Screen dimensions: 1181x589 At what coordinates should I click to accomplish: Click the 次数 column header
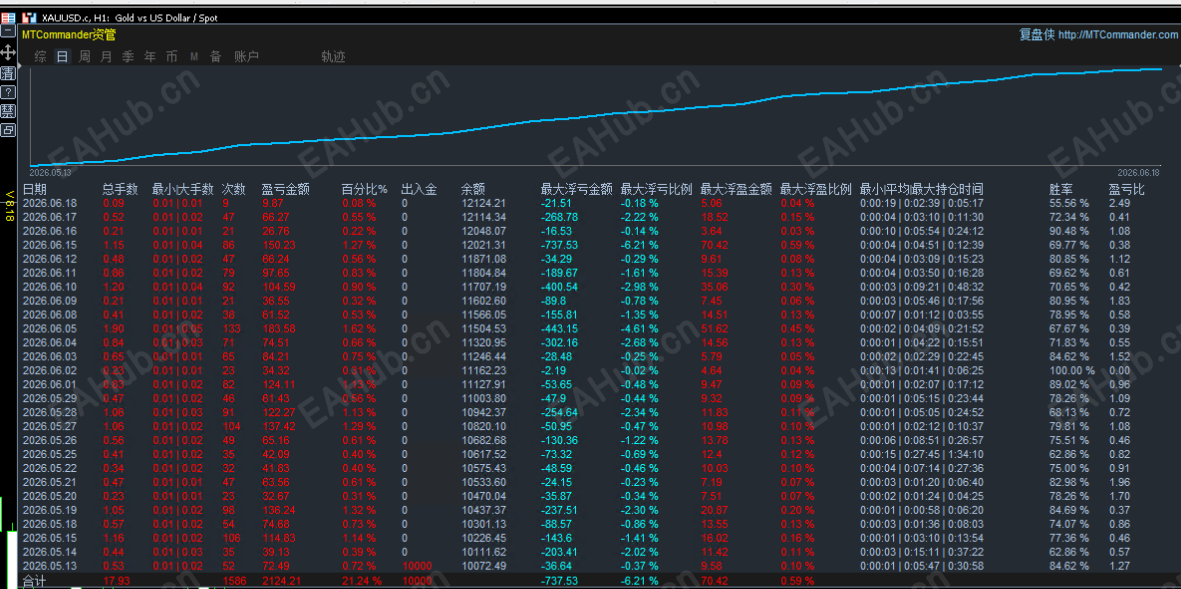pyautogui.click(x=233, y=189)
